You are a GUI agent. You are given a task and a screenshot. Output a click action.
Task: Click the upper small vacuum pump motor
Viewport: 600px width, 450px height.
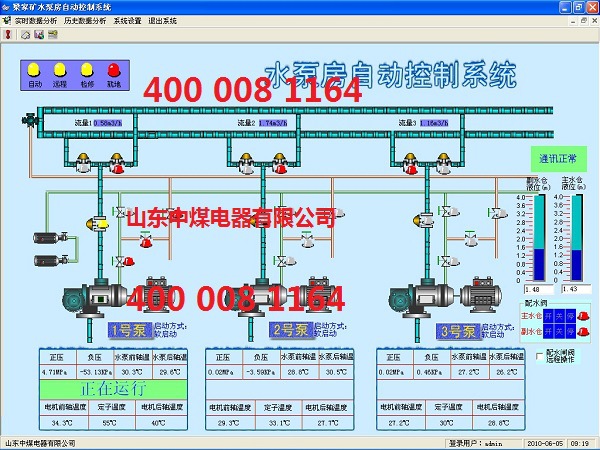point(50,238)
